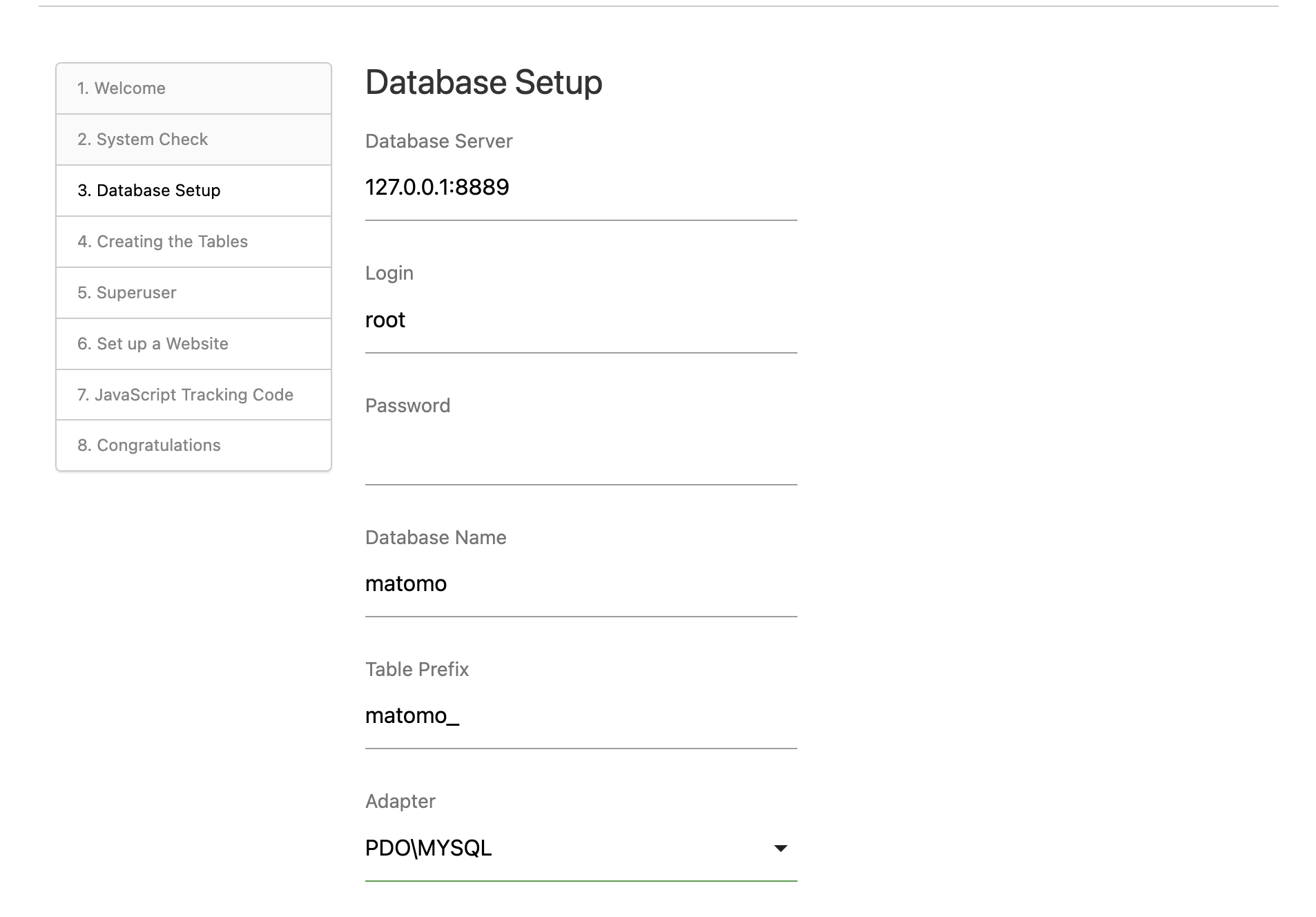Open the Adapter selection showing PDO\MYSQL
This screenshot has height=917, width=1316.
580,848
